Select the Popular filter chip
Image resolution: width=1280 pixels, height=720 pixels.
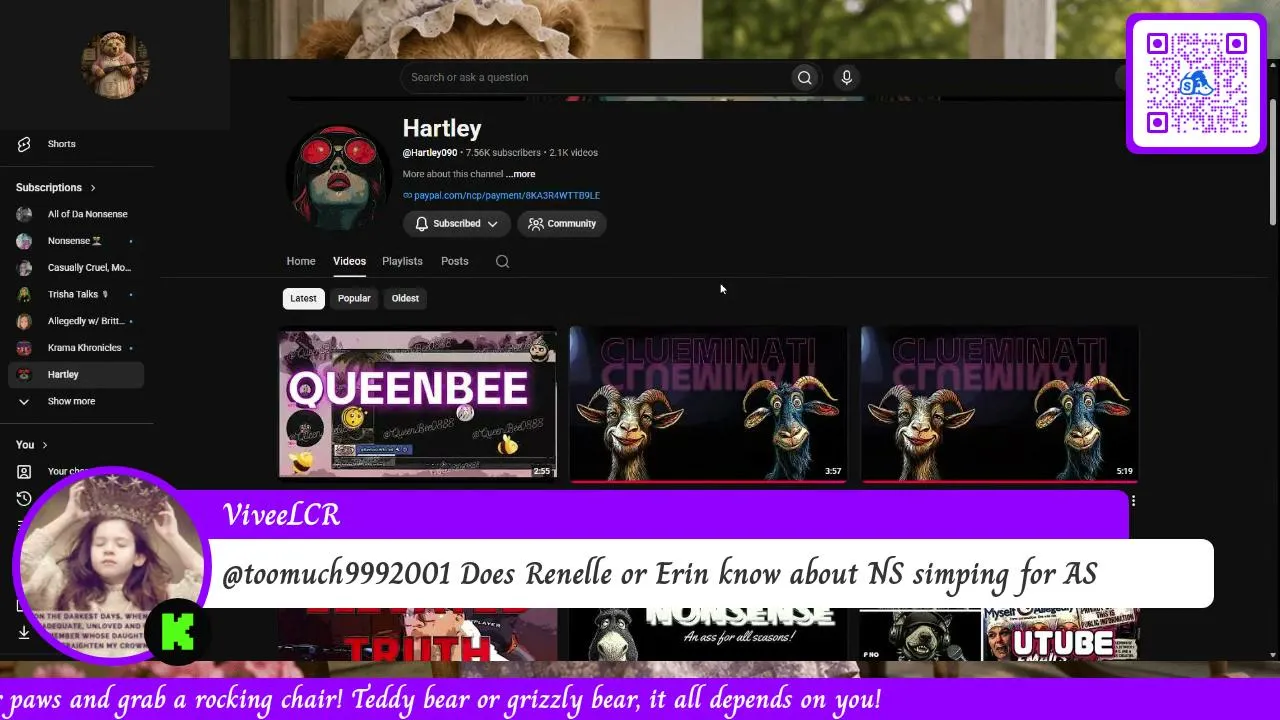point(354,298)
